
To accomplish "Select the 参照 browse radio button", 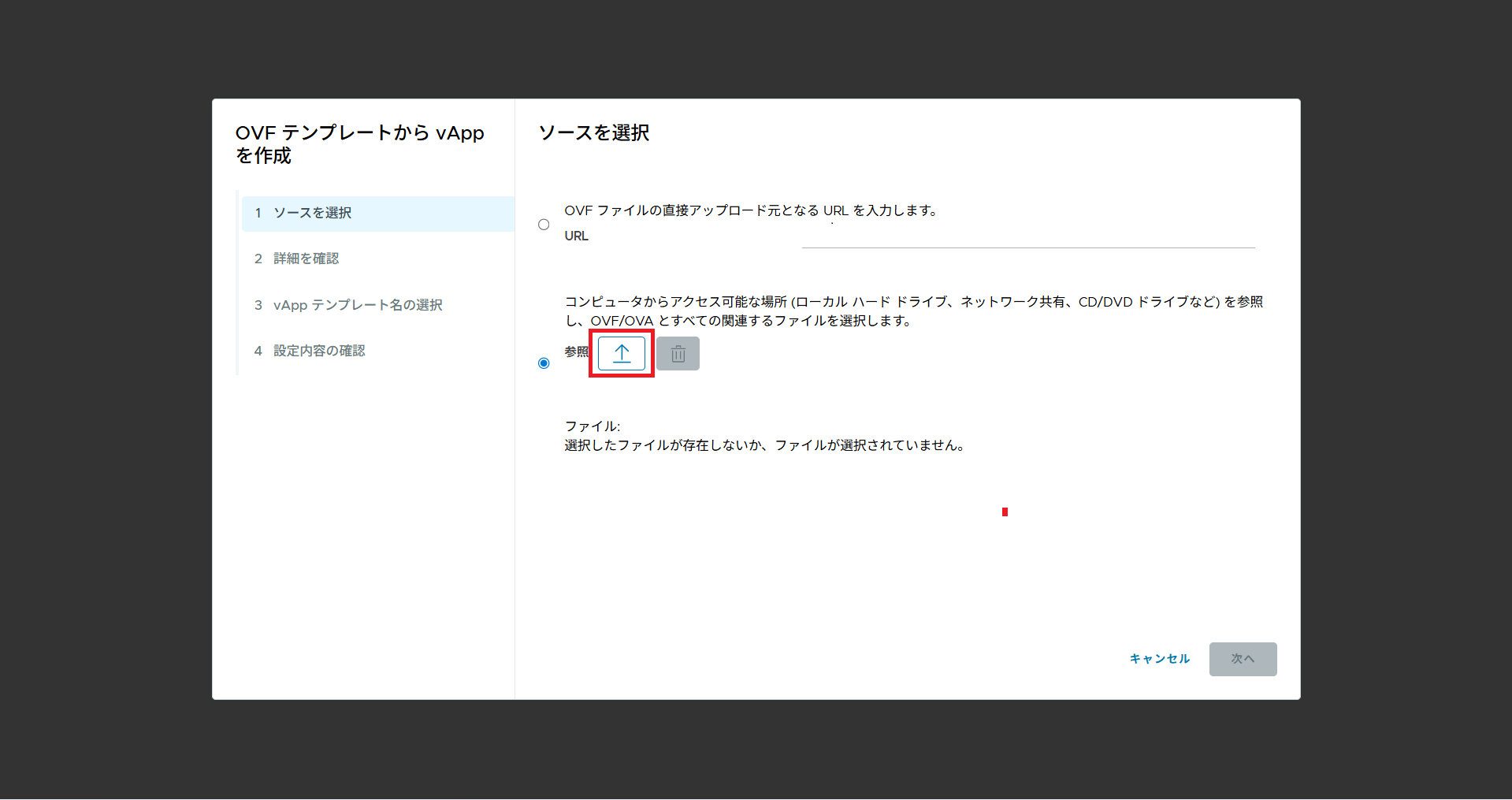I will (544, 363).
